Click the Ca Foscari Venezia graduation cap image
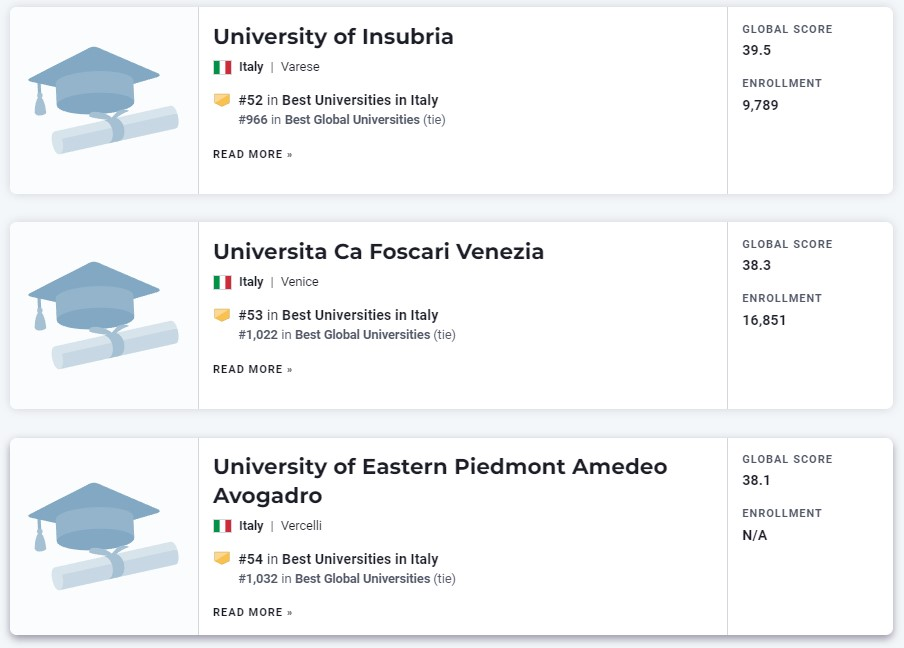904x648 pixels. pos(103,315)
